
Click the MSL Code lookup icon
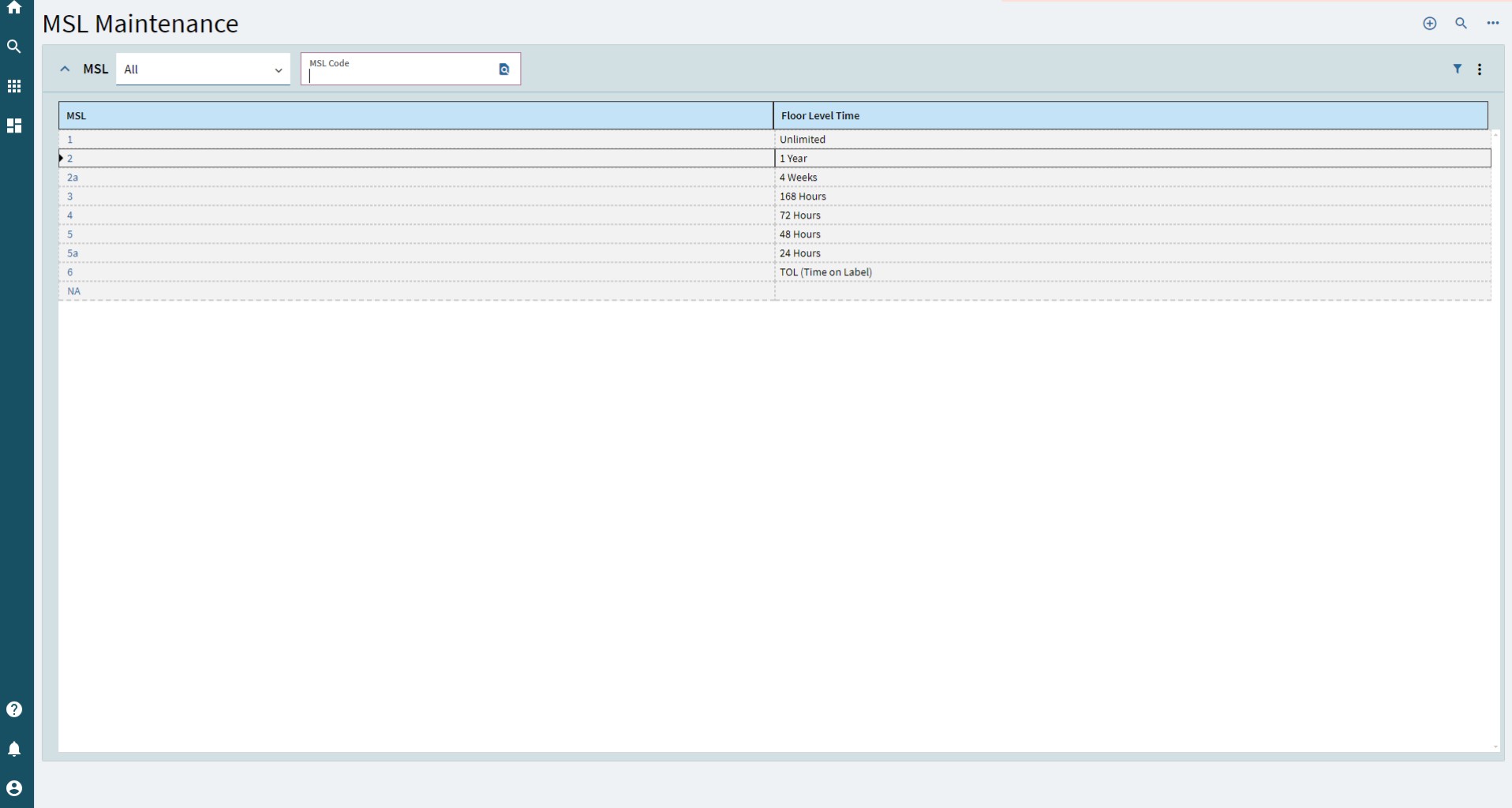(x=504, y=69)
